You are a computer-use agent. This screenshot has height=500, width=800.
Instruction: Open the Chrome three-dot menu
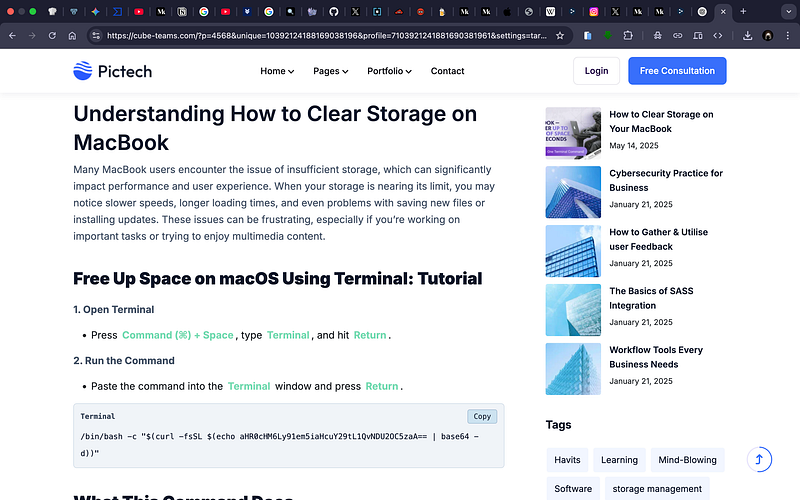coord(787,35)
